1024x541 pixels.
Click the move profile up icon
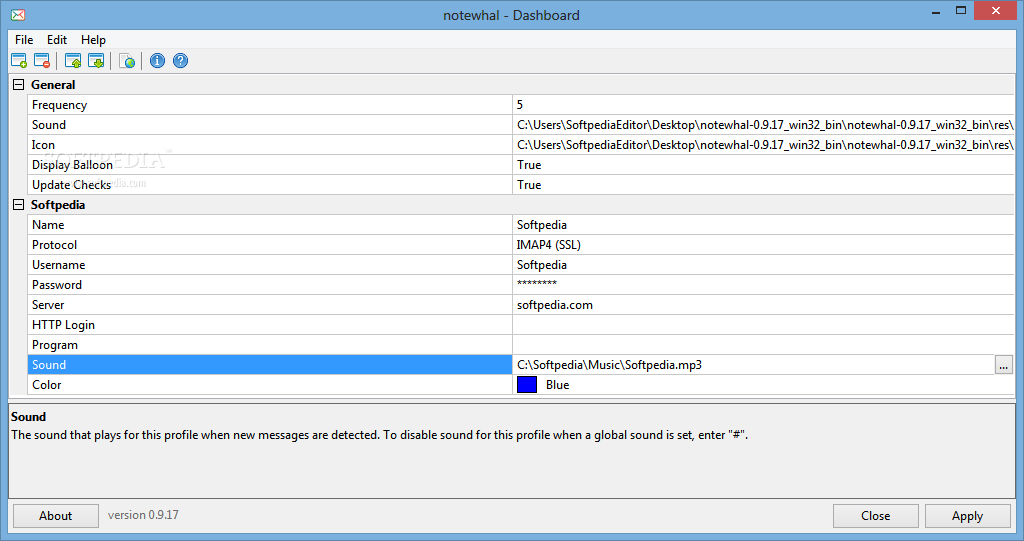[x=73, y=61]
